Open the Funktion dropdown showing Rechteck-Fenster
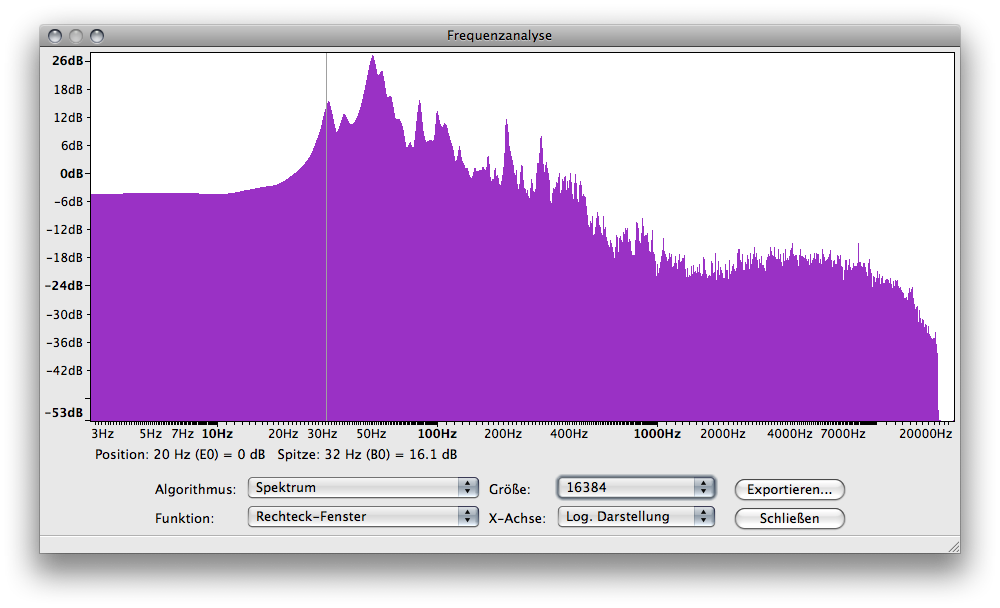Image resolution: width=1000 pixels, height=608 pixels. click(362, 516)
